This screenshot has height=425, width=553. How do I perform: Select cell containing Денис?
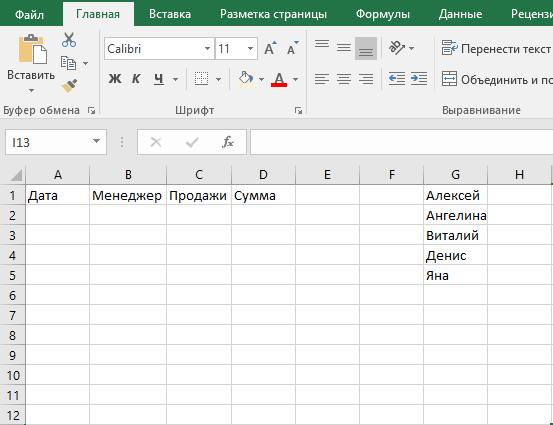(x=455, y=255)
